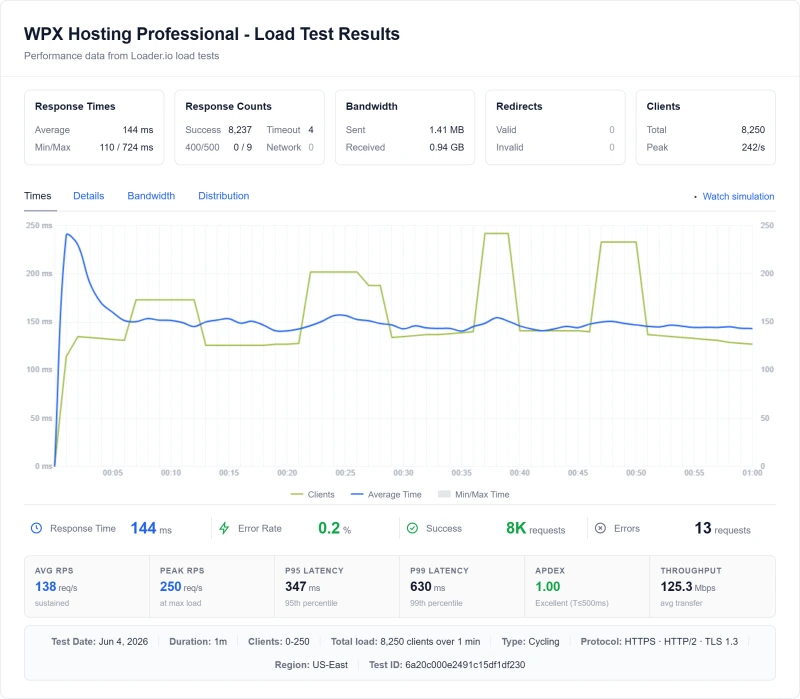Image resolution: width=800 pixels, height=699 pixels.
Task: Click the 250 ms y-axis label
Action: pyautogui.click(x=39, y=226)
